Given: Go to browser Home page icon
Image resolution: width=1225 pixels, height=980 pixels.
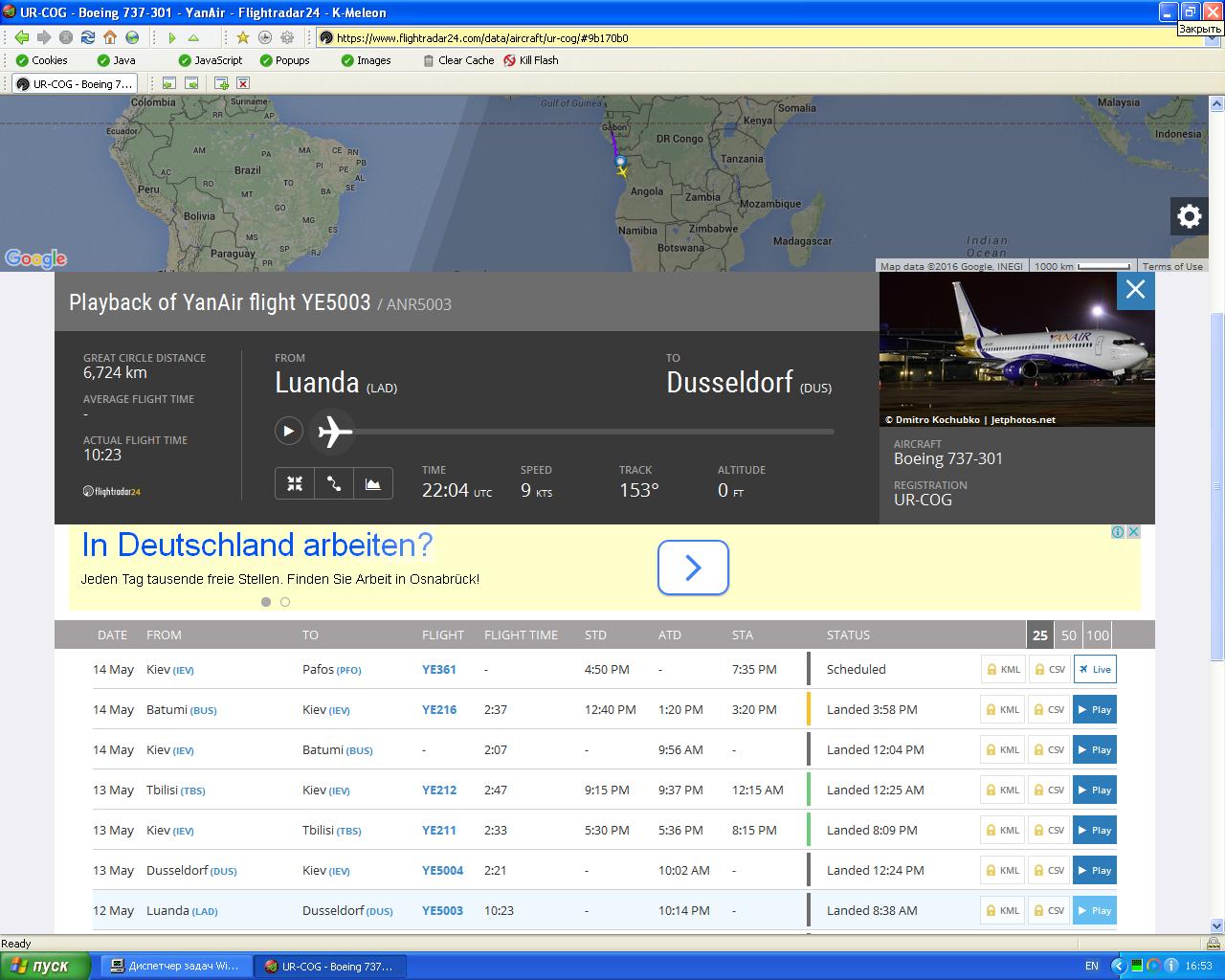Looking at the screenshot, I should point(110,37).
